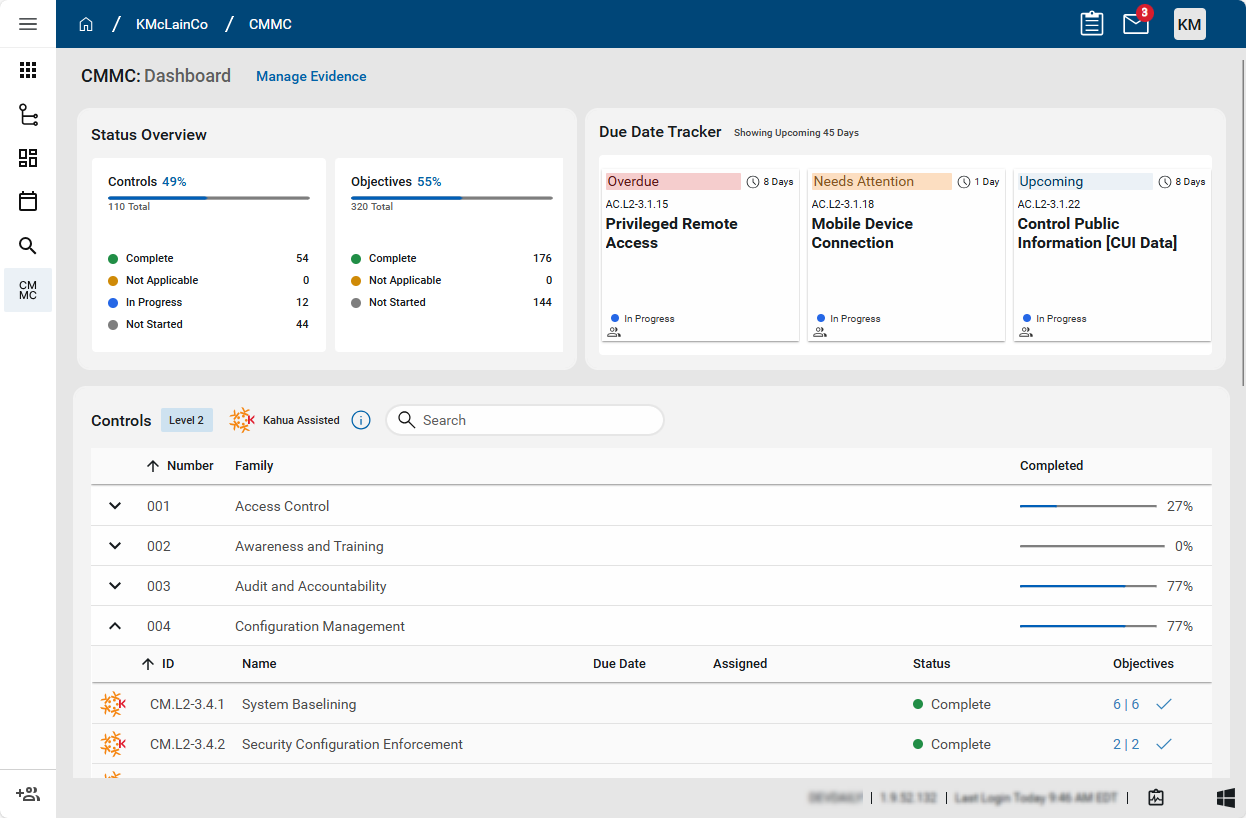This screenshot has width=1246, height=818.
Task: Expand the Awareness and Training row
Action: pyautogui.click(x=115, y=546)
